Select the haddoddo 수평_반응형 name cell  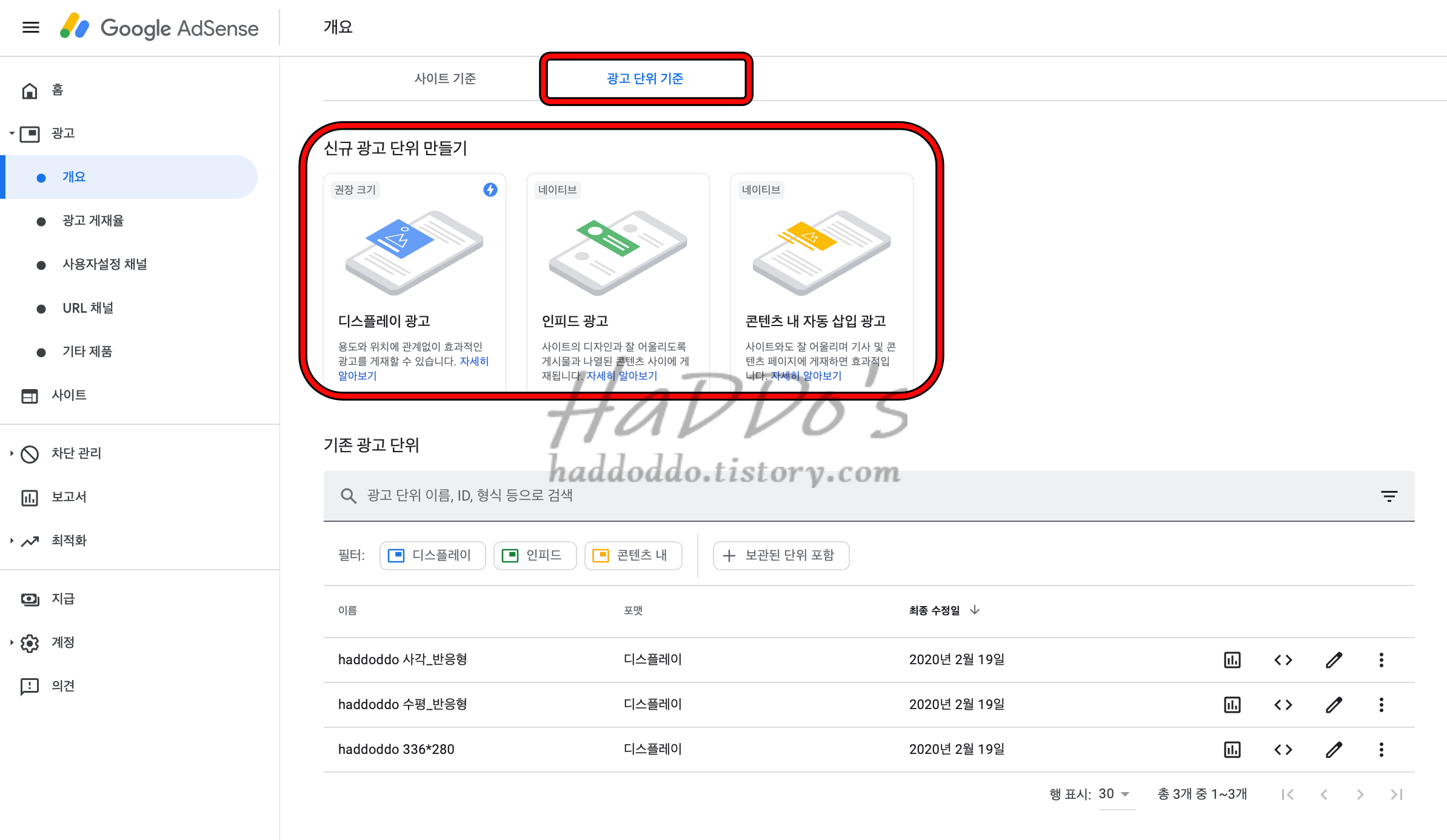[403, 705]
